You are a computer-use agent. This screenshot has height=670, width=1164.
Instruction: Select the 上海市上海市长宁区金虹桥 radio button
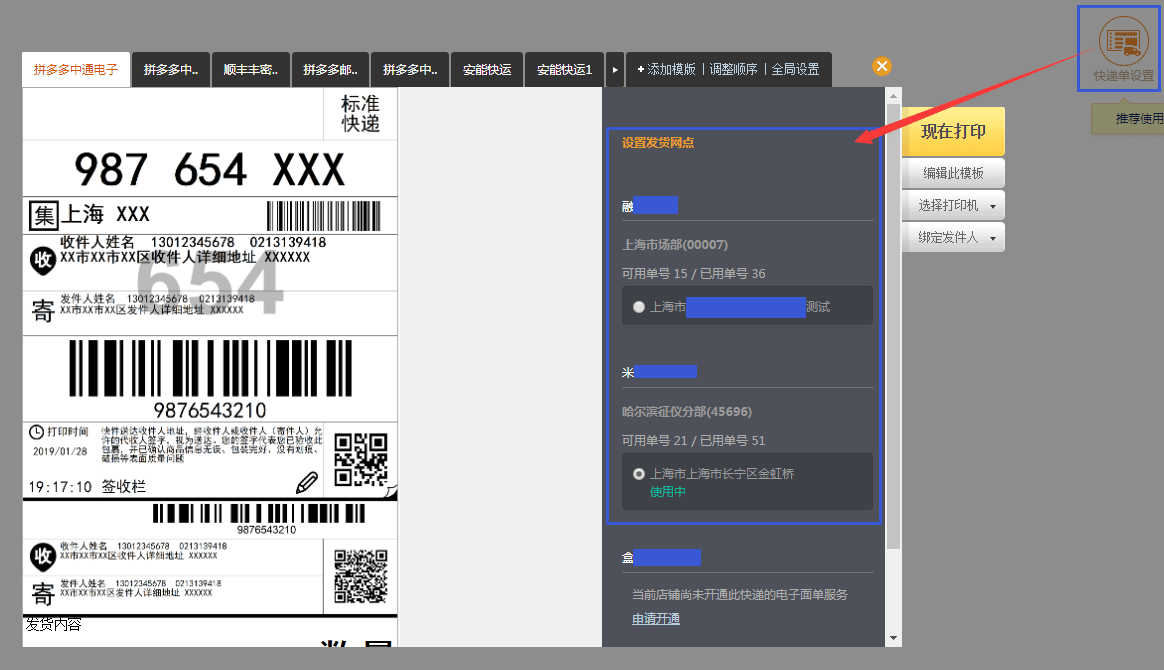point(638,473)
